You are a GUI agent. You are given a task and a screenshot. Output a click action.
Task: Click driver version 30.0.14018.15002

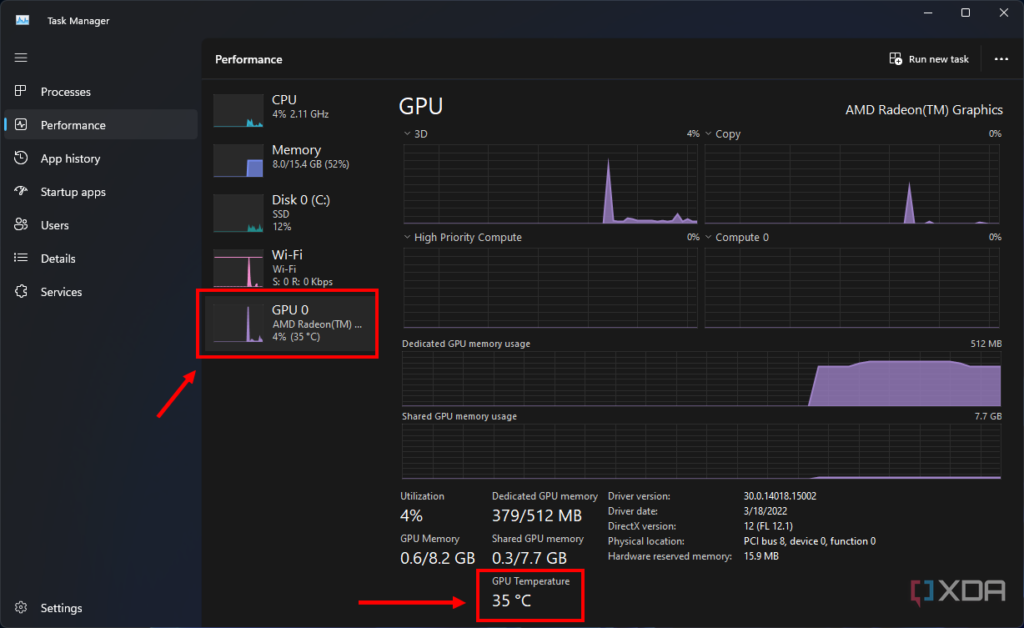click(780, 496)
